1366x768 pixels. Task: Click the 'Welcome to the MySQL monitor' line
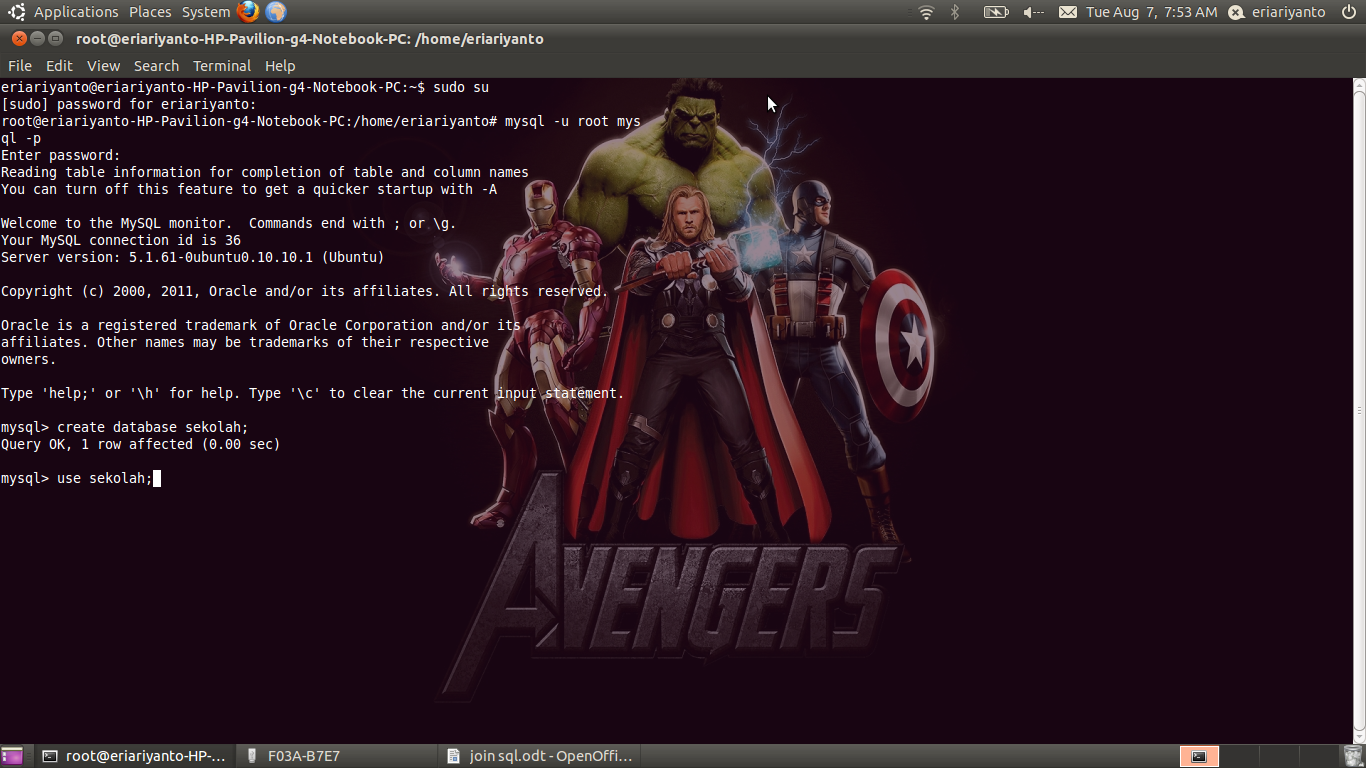229,223
